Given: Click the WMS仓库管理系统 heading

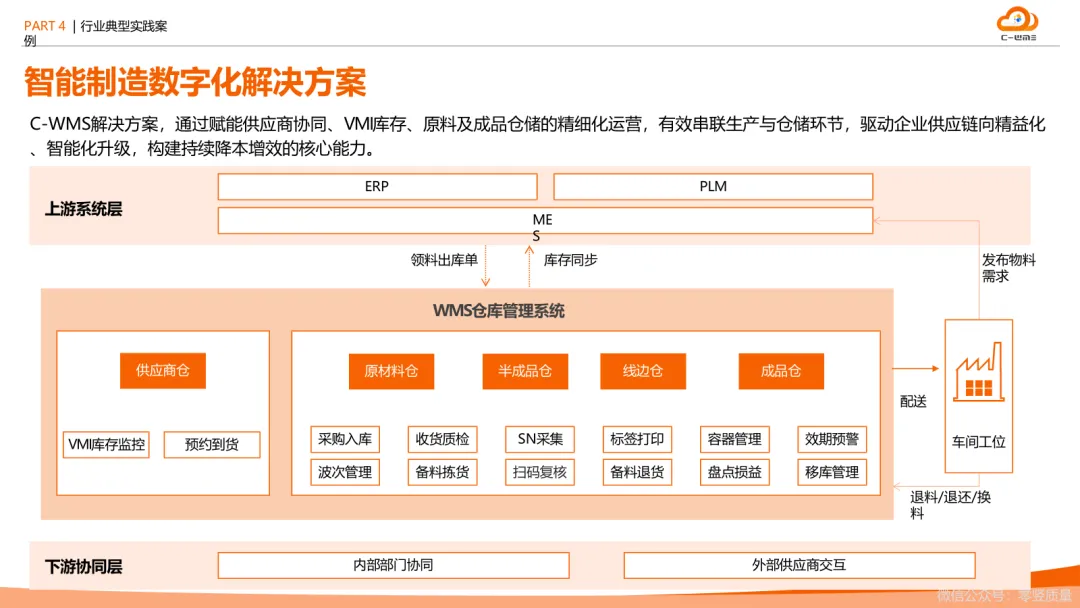Looking at the screenshot, I should point(499,311).
